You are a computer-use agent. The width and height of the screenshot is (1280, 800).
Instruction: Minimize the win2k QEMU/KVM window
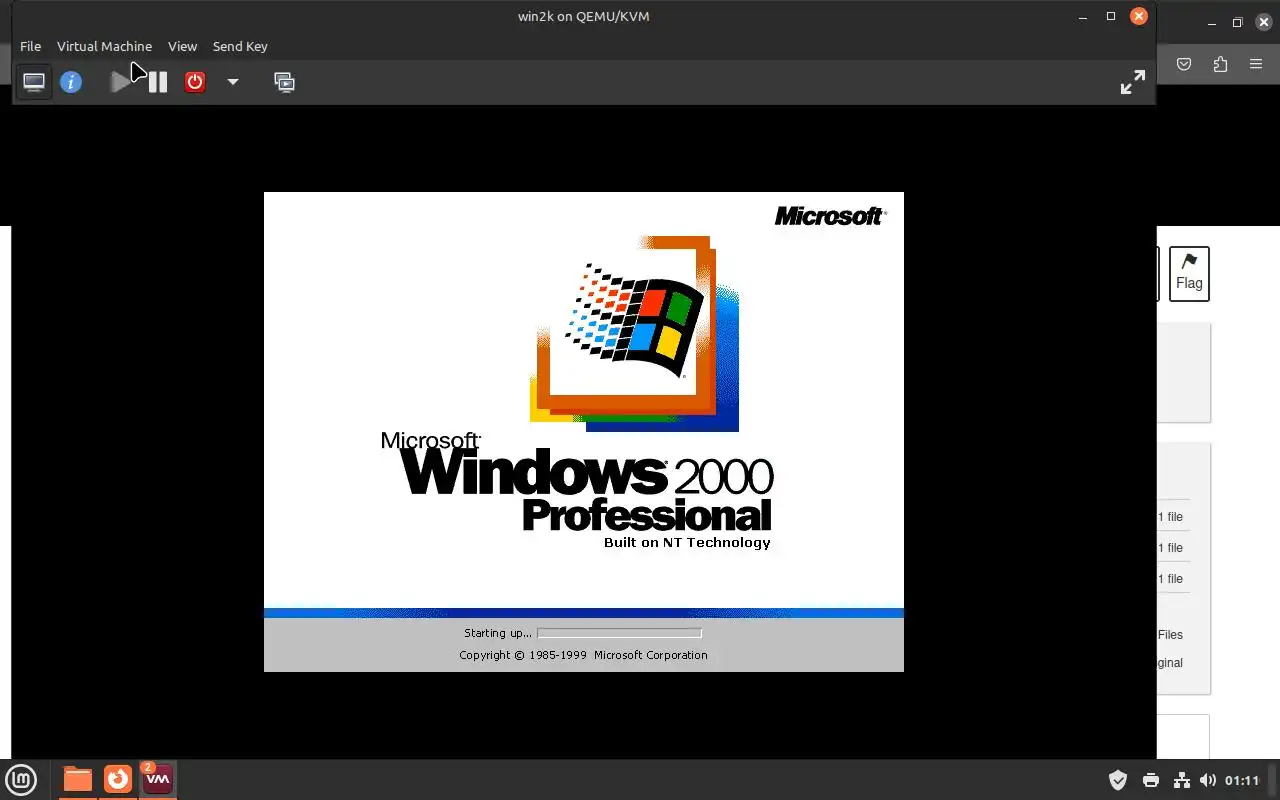pyautogui.click(x=1083, y=16)
